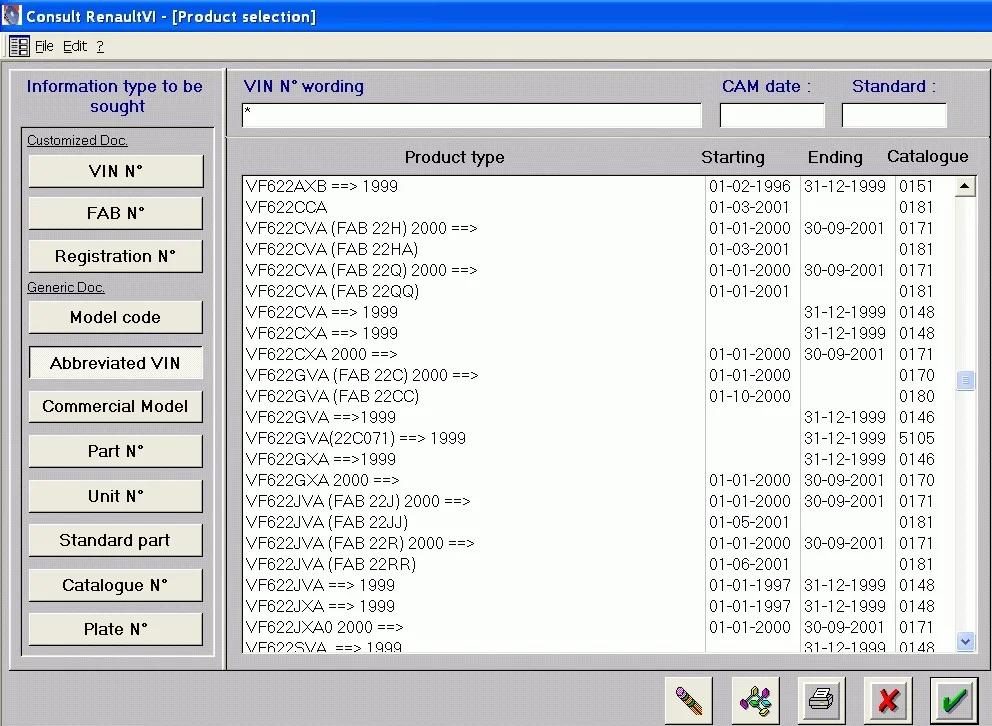
Task: Select the Abbreviated VIN search type
Action: (115, 363)
